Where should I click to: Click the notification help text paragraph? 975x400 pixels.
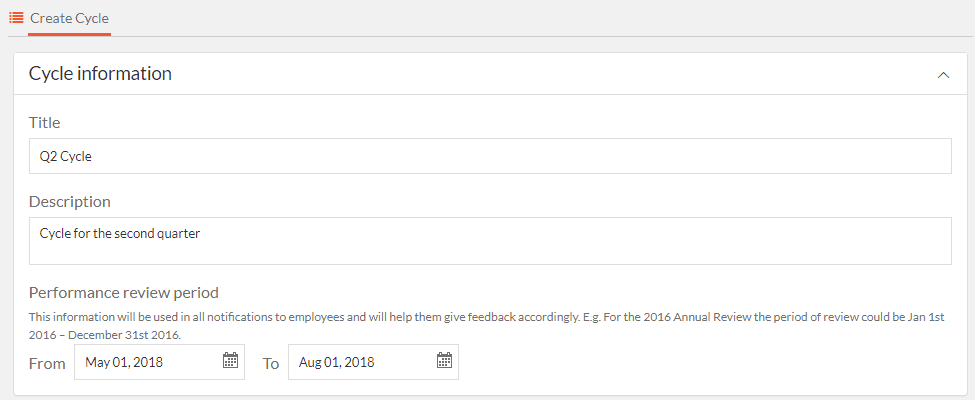point(487,325)
